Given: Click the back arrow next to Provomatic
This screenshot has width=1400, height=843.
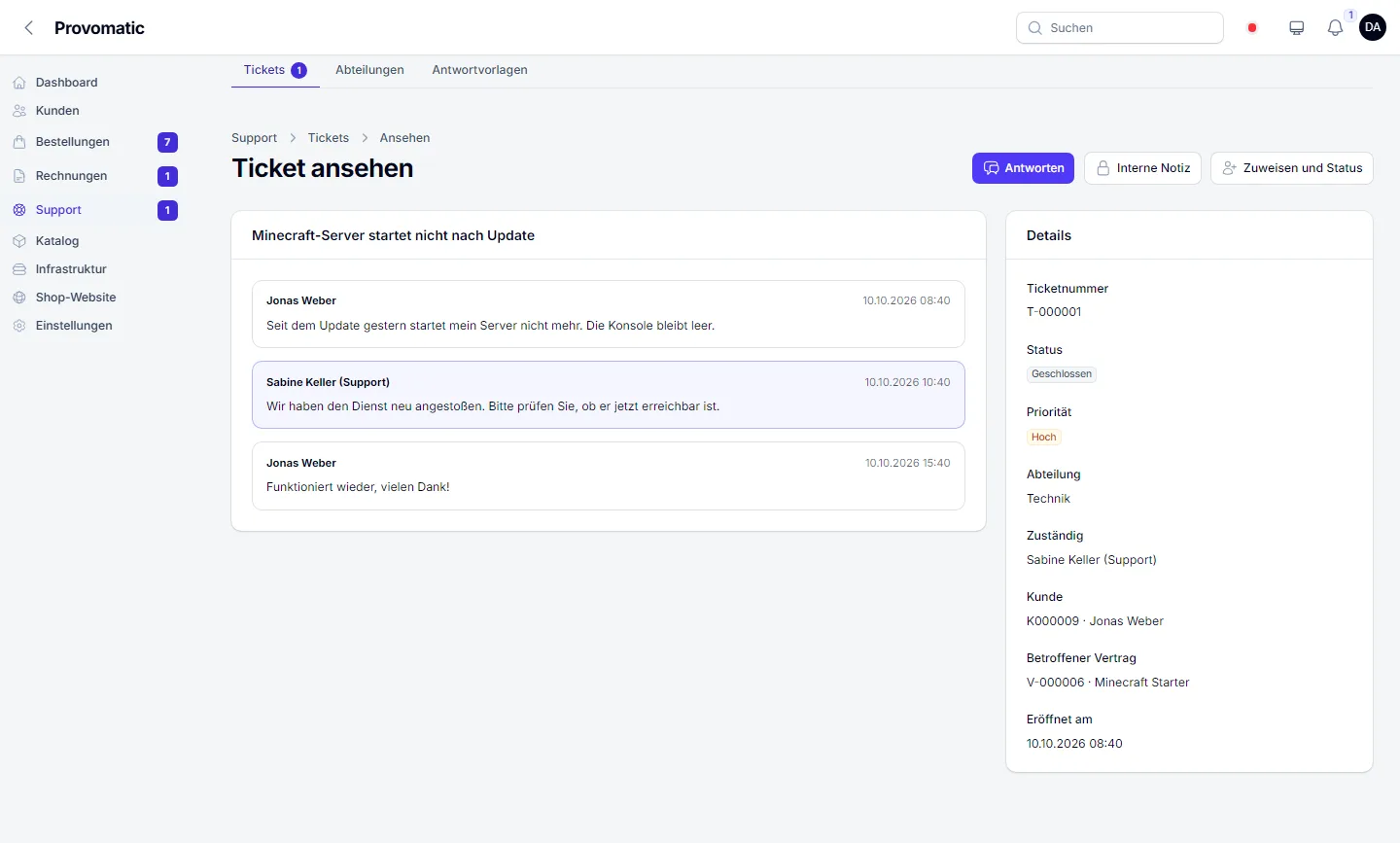Looking at the screenshot, I should coord(29,28).
